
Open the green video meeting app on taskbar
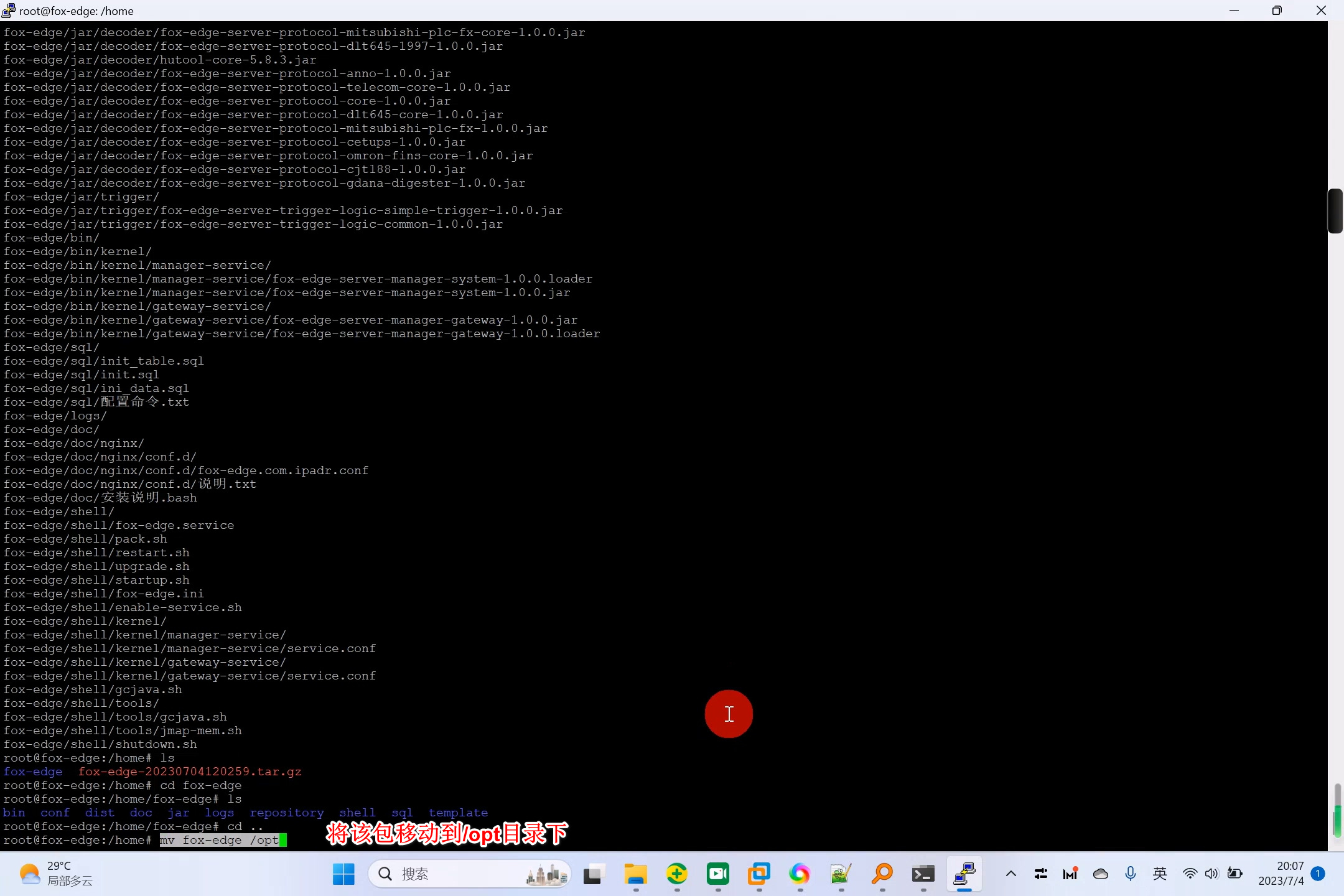tap(717, 874)
